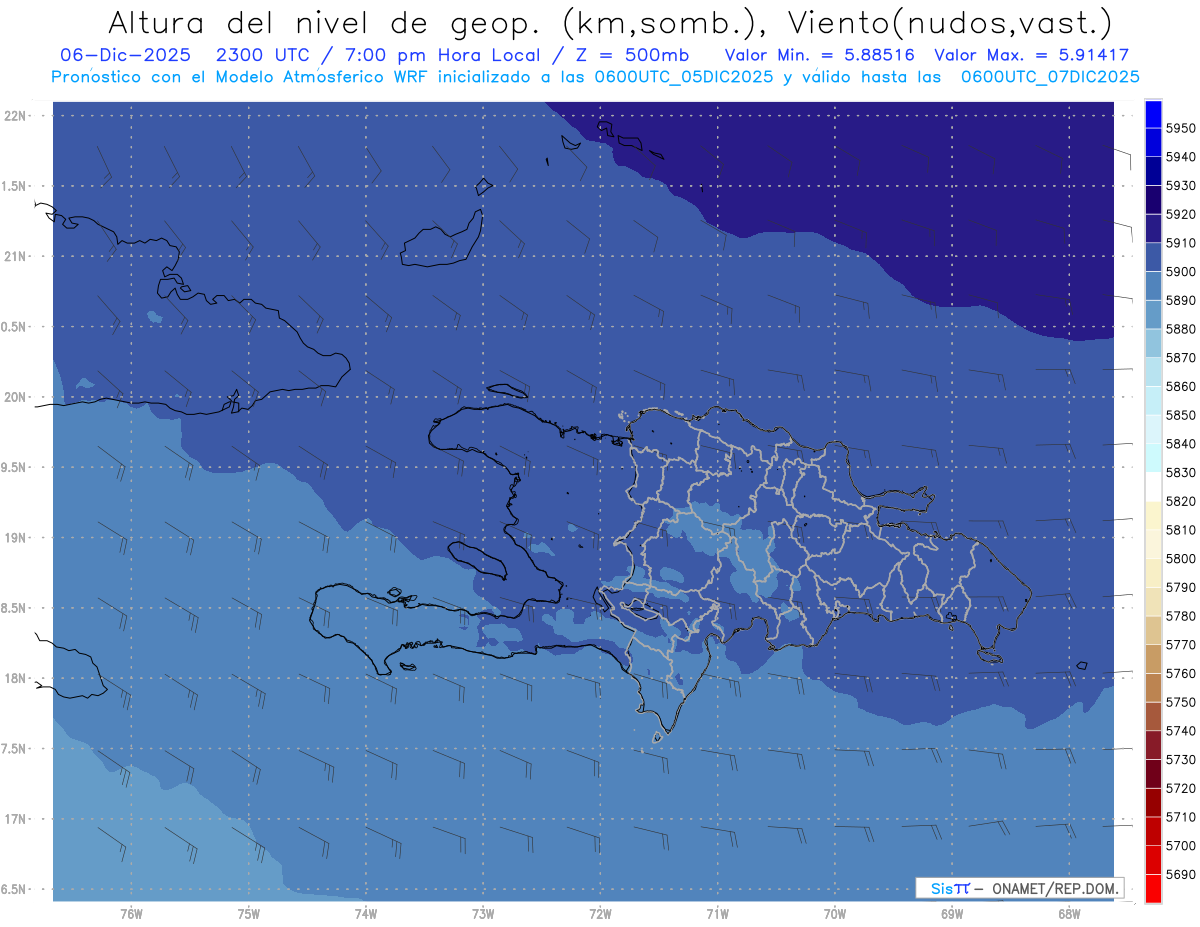Click the '0.5N' latitude label
The width and height of the screenshot is (1200, 927).
(x=14, y=327)
